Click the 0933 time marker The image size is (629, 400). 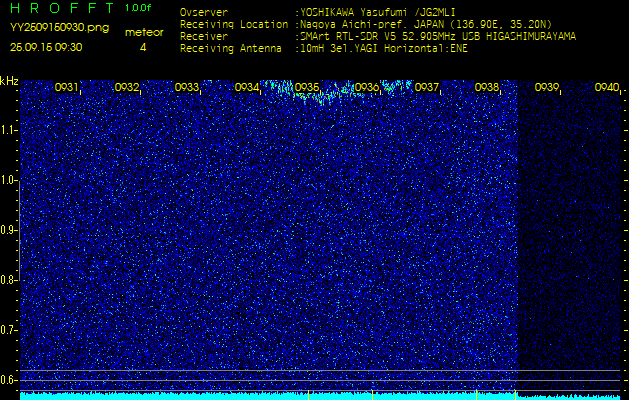click(186, 87)
